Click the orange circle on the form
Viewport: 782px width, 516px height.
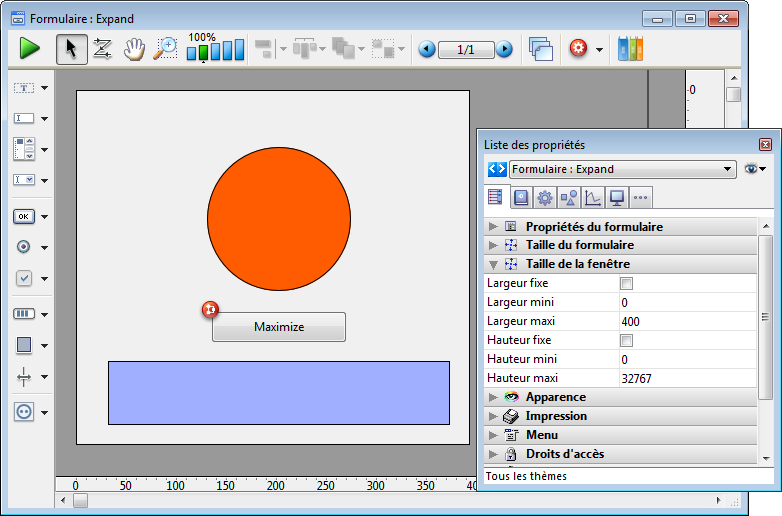pyautogui.click(x=279, y=218)
